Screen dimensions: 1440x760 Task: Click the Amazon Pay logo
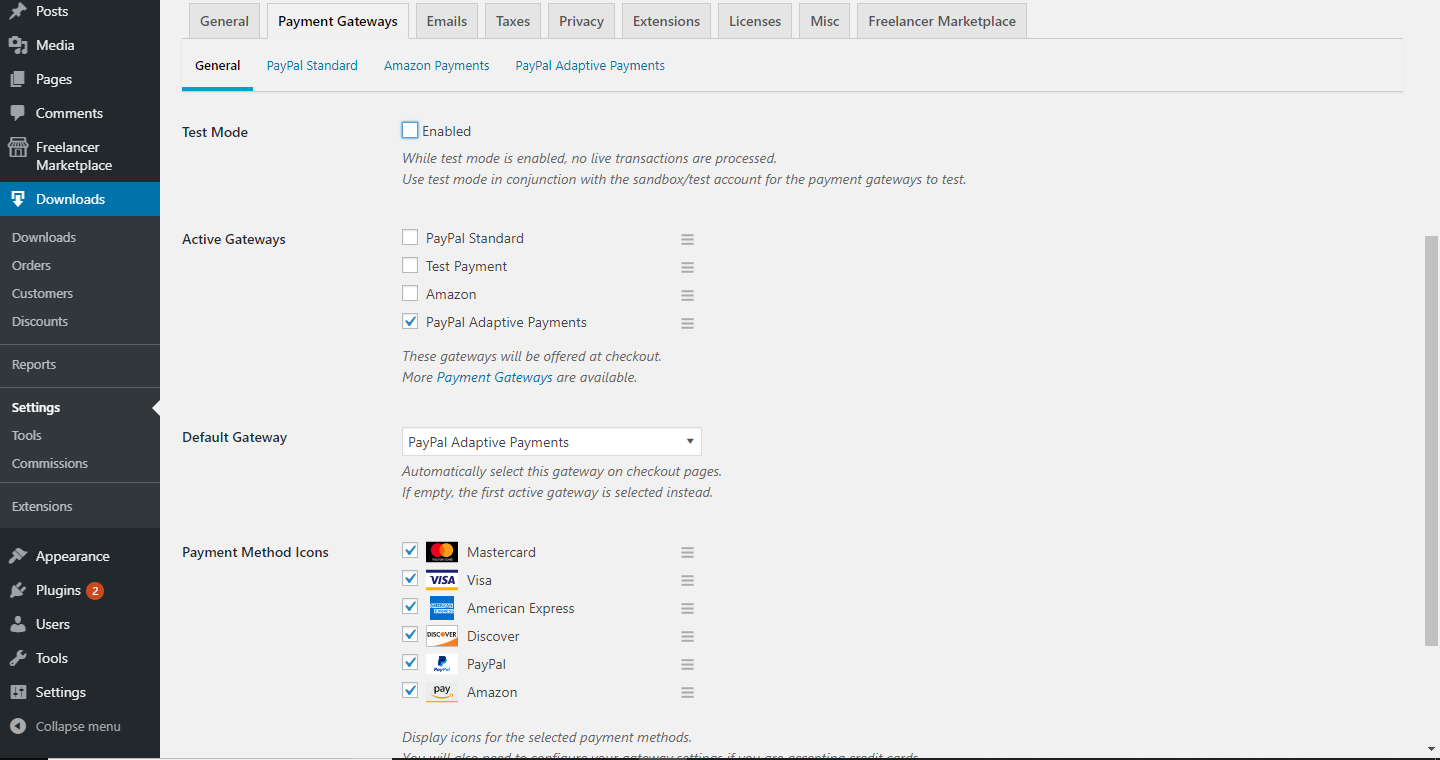pos(442,692)
